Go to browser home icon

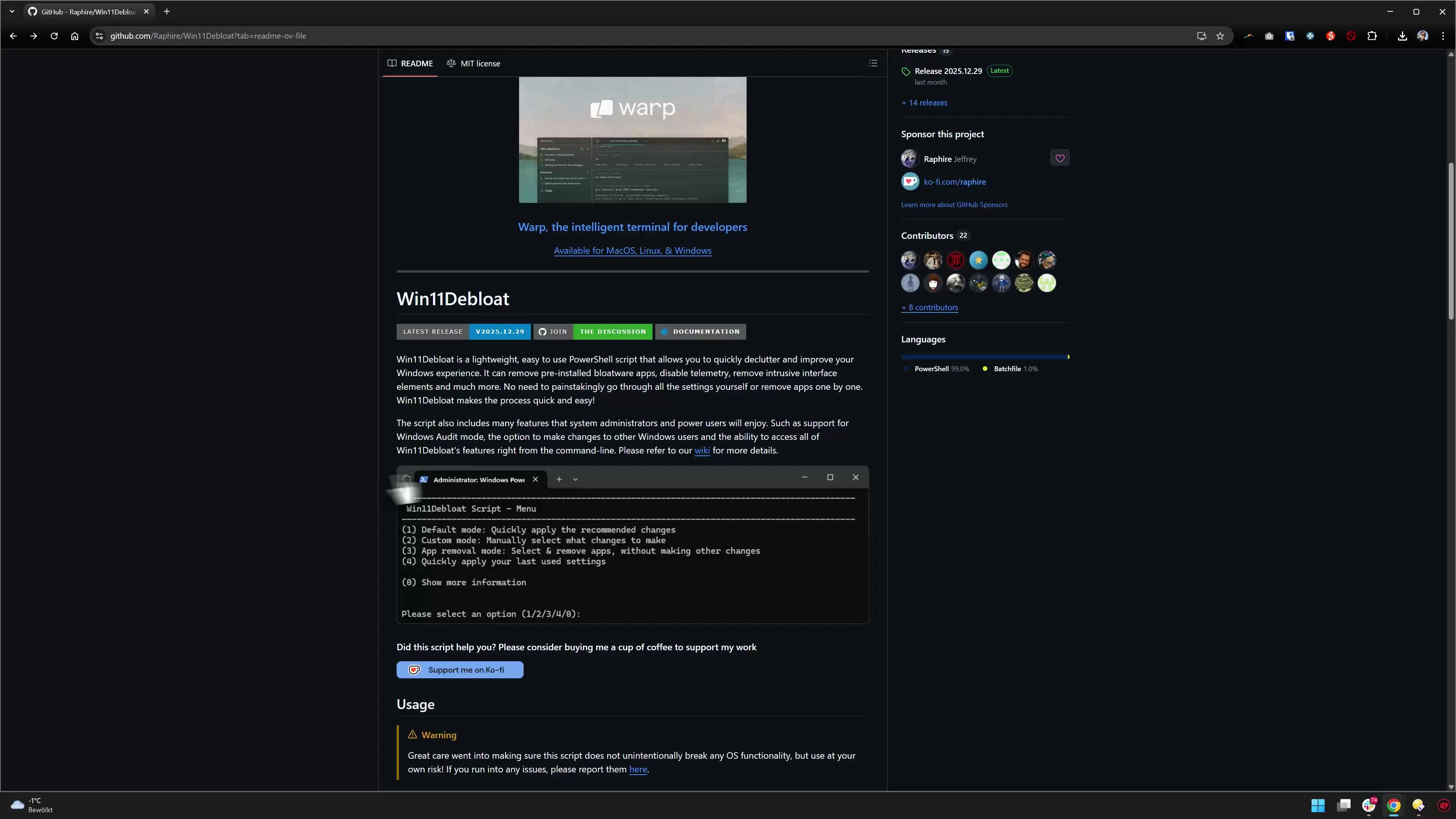pos(75,36)
